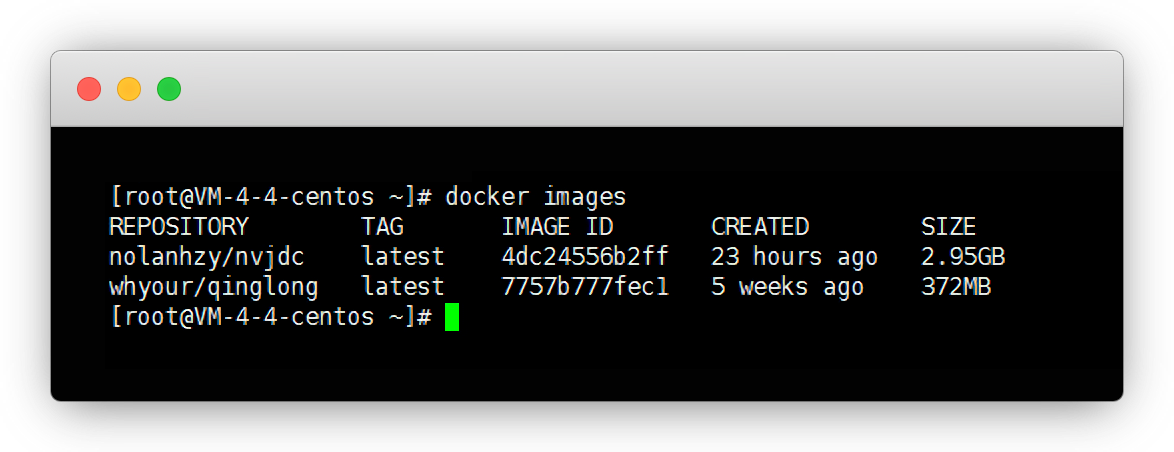Click the 372MB size value
1174x452 pixels.
[x=955, y=288]
